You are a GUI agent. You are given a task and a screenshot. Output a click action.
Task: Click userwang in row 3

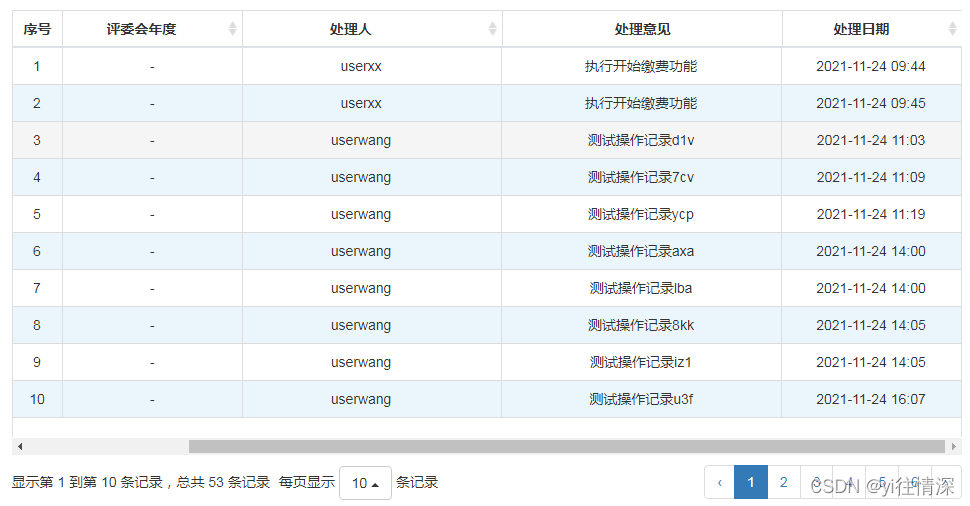[361, 140]
